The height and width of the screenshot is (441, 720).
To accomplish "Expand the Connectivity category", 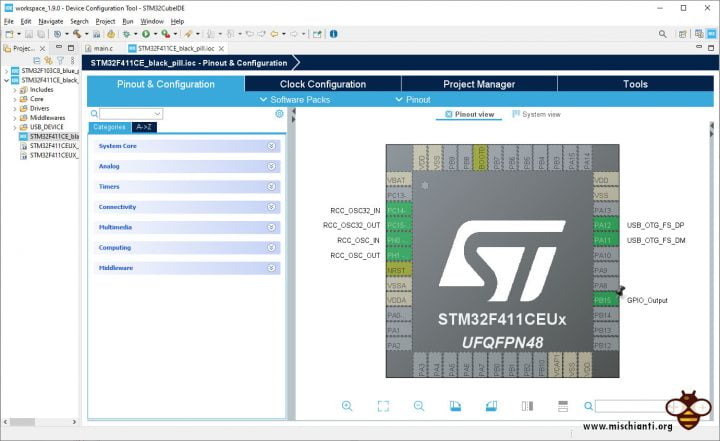I will point(187,207).
